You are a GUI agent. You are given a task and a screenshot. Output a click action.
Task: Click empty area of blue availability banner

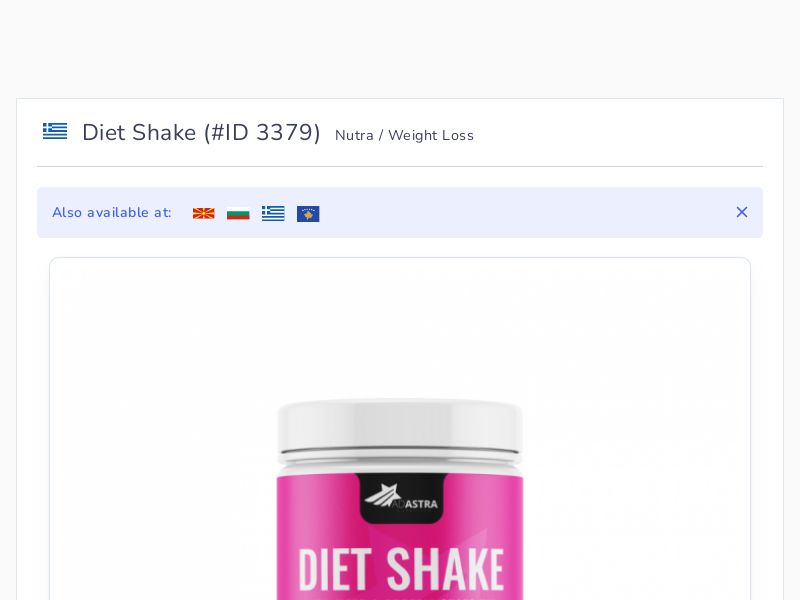526,212
